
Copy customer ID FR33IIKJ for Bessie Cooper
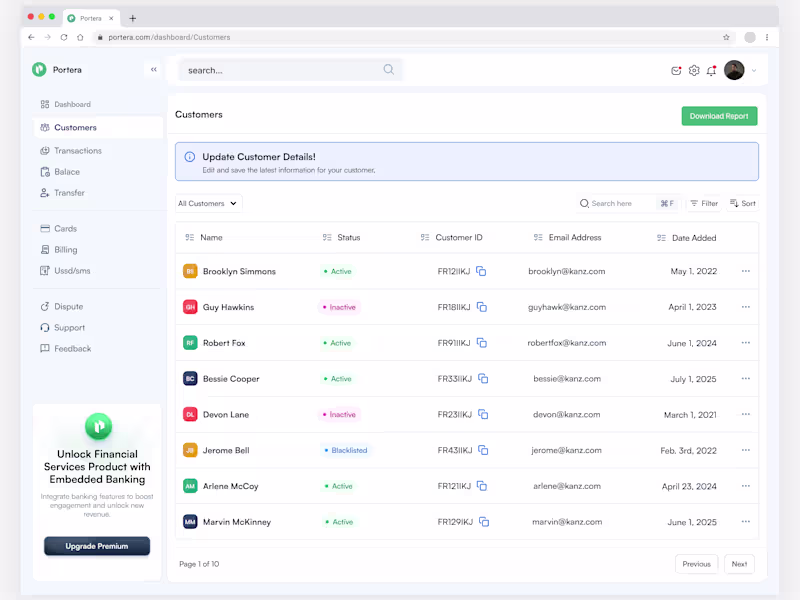[483, 378]
